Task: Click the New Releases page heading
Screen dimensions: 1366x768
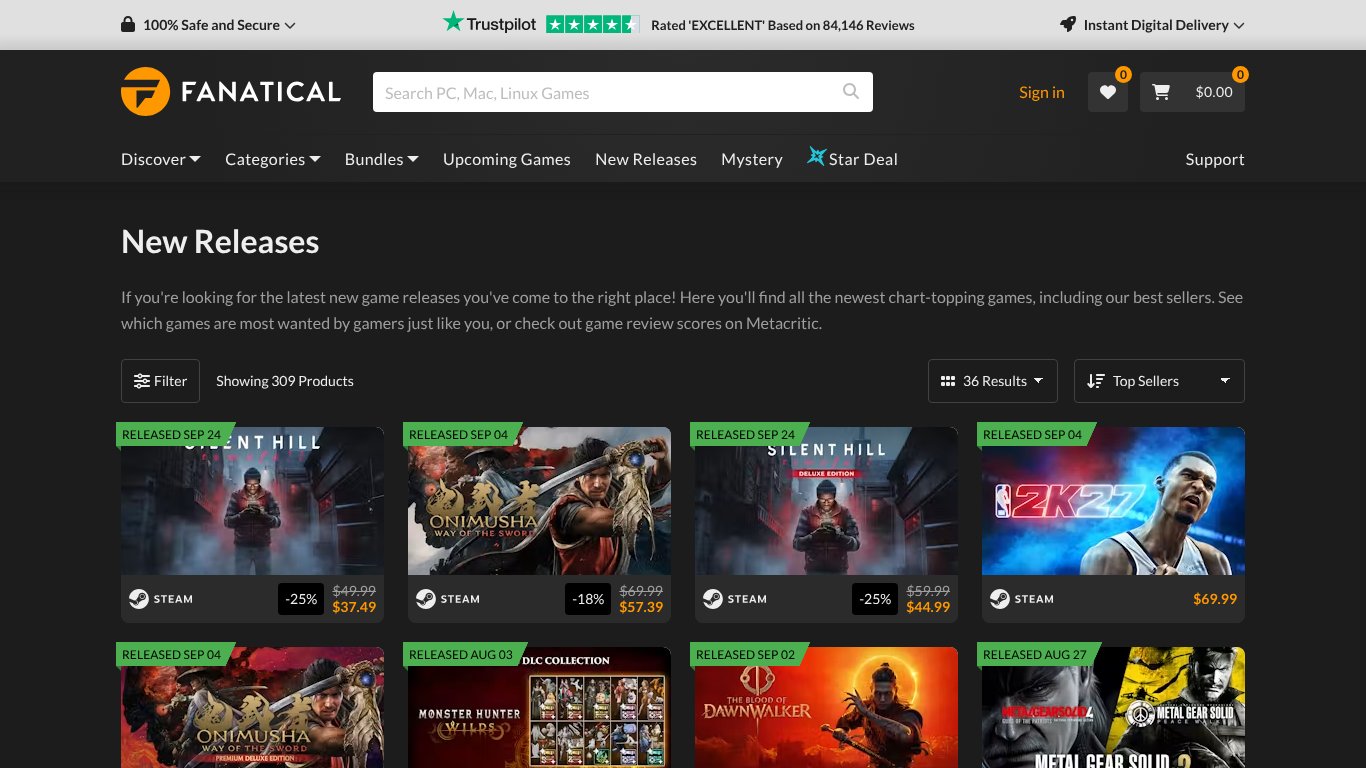Action: tap(220, 242)
